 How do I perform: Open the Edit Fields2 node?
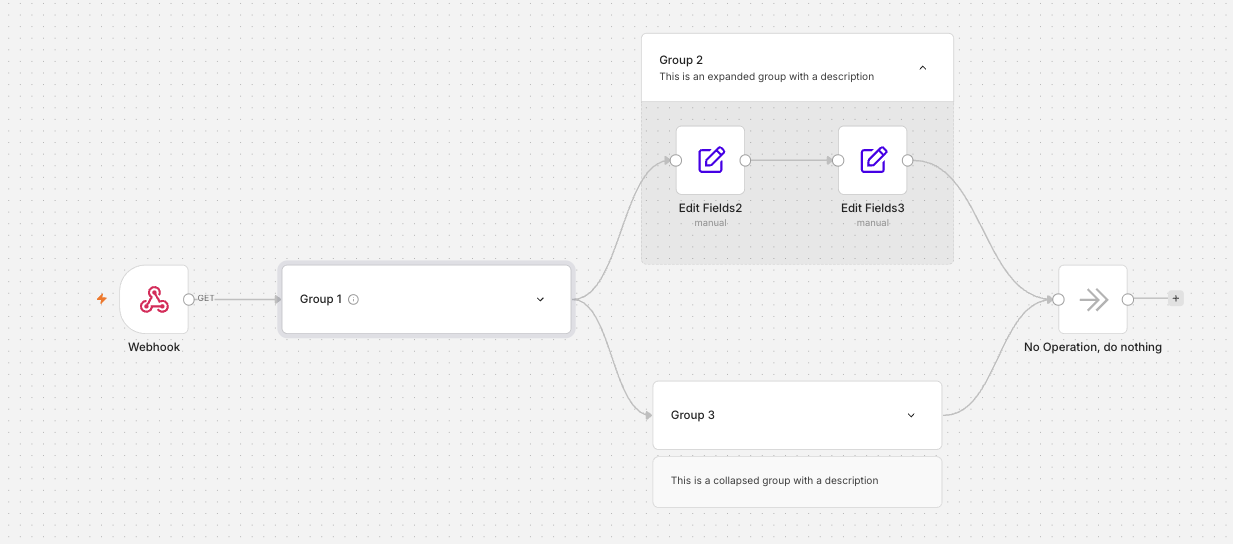pos(710,160)
